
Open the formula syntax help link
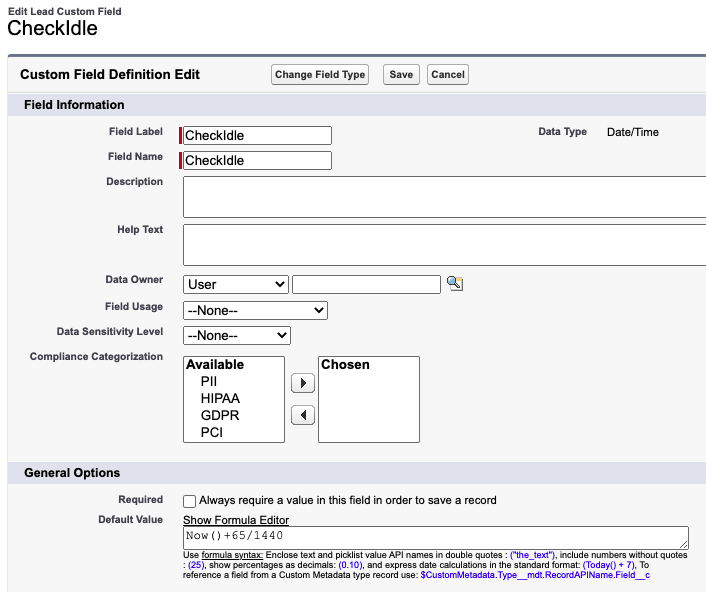click(232, 555)
